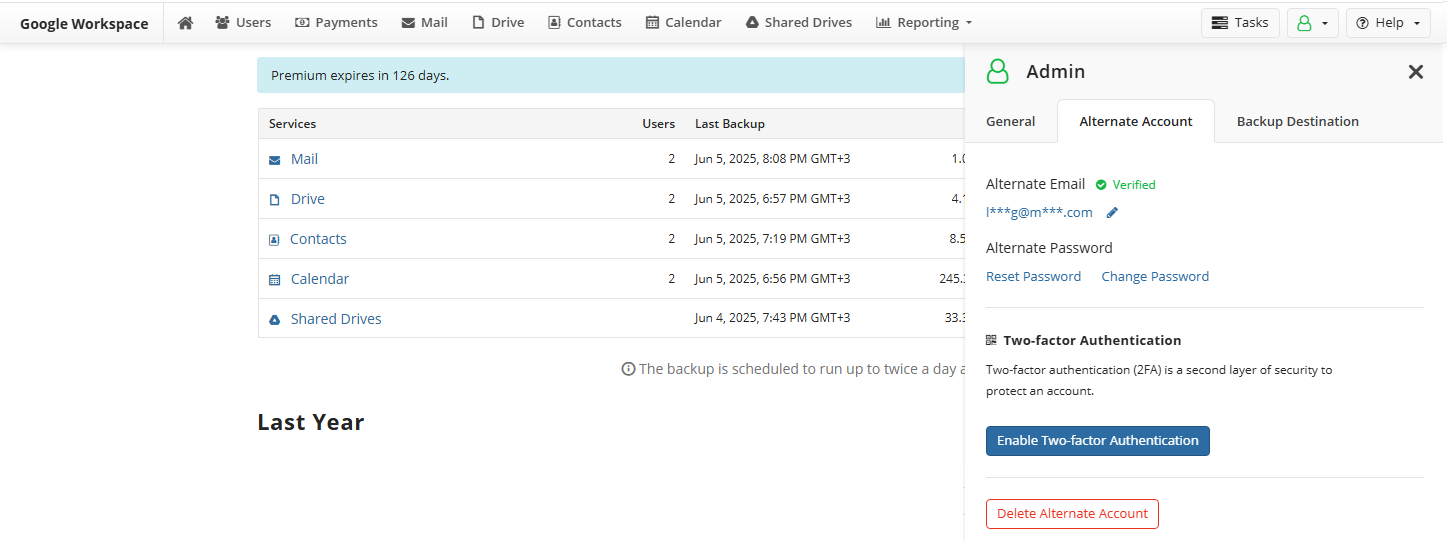The width and height of the screenshot is (1447, 541).
Task: Open the Drive service link in table
Action: click(x=307, y=199)
